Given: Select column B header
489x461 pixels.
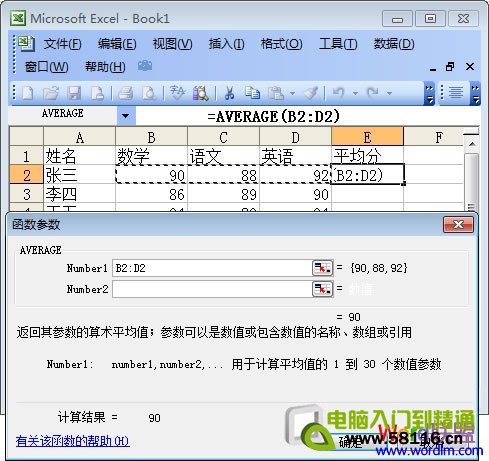Looking at the screenshot, I should [x=151, y=137].
